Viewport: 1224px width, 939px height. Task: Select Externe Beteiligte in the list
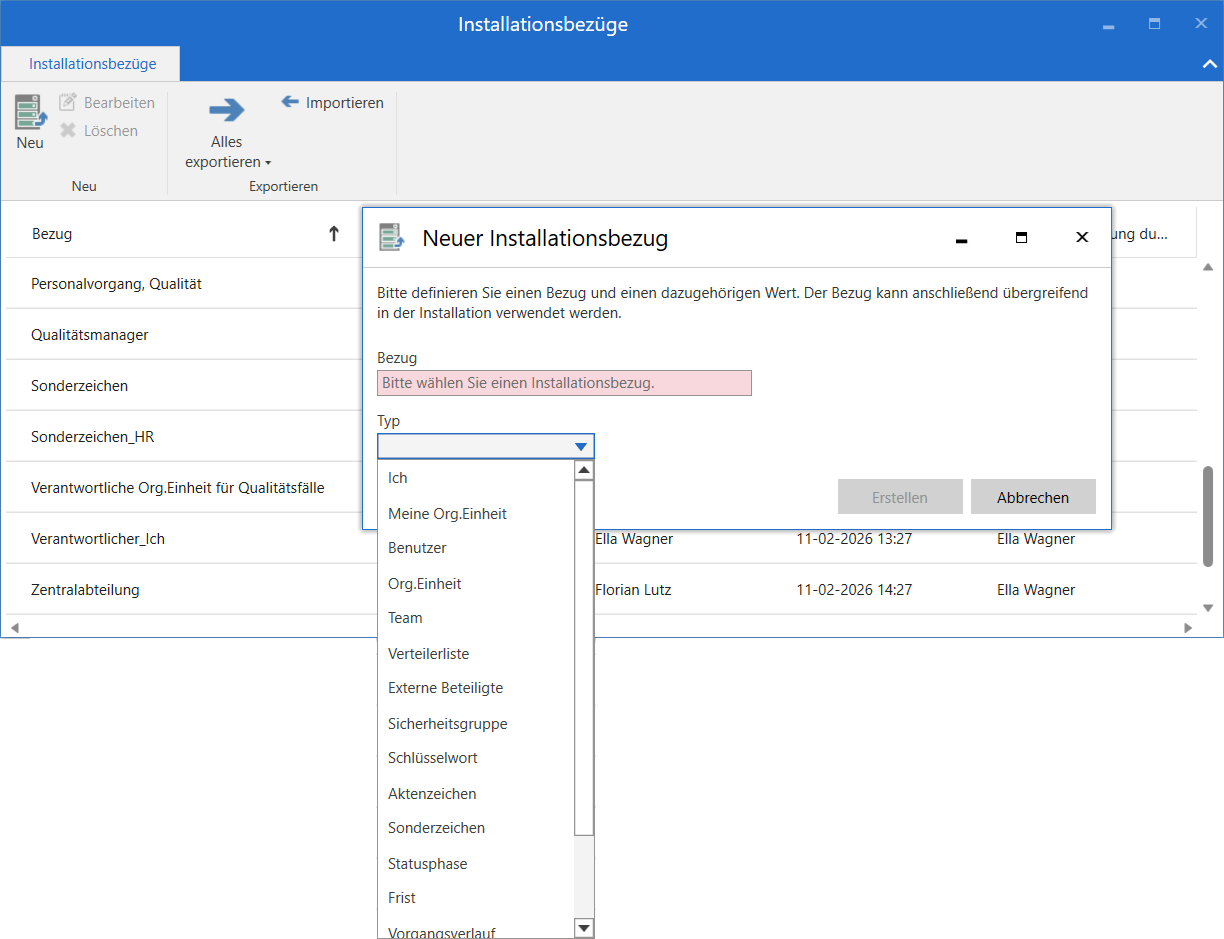445,688
